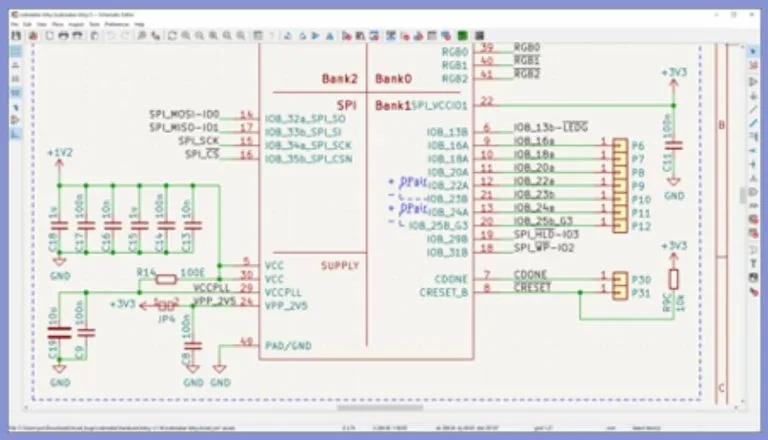Viewport: 768px width, 440px height.
Task: Select the Place Power Port tool
Action: [x=753, y=96]
